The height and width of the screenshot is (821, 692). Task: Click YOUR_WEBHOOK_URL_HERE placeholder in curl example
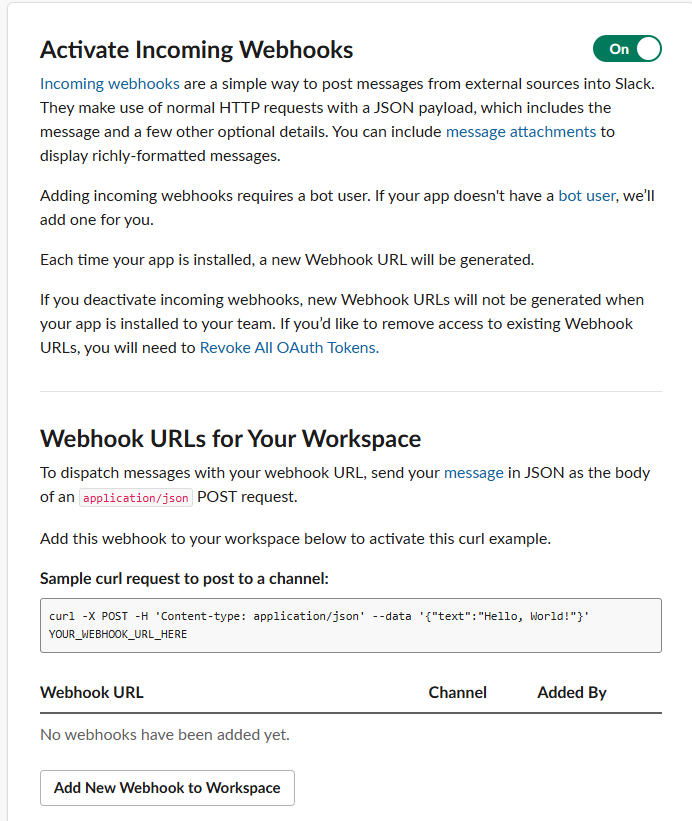point(118,634)
